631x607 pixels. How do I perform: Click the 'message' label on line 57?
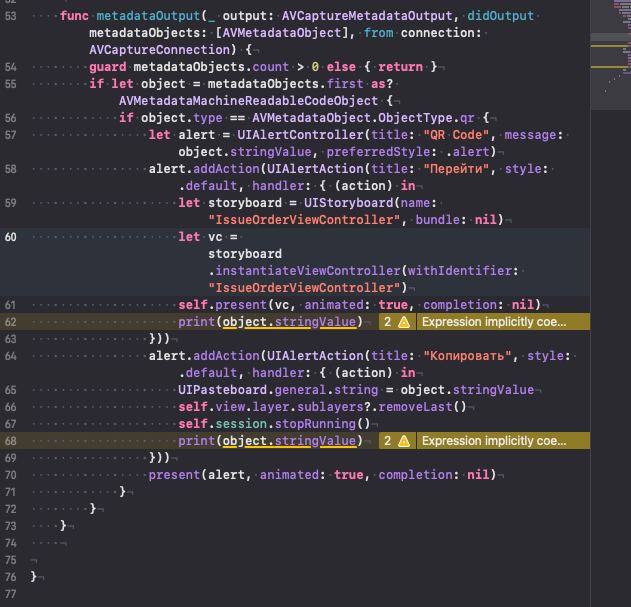click(530, 135)
